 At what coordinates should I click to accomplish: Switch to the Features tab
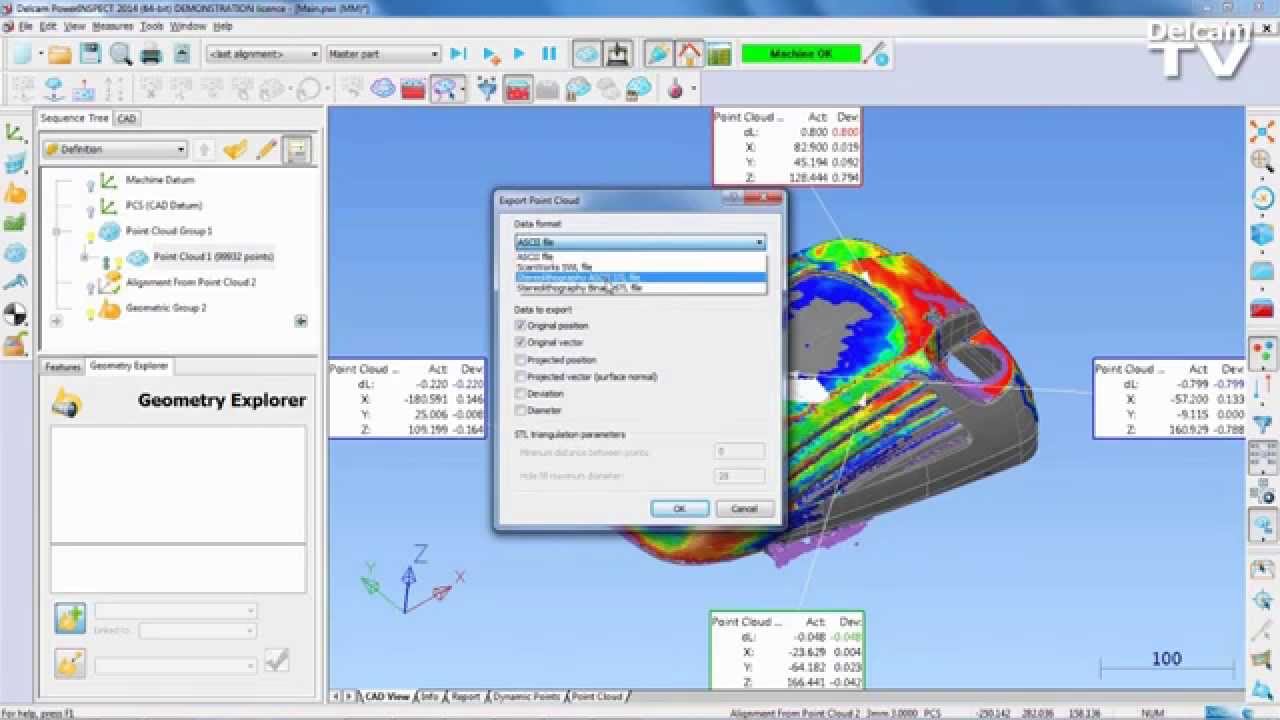point(62,367)
